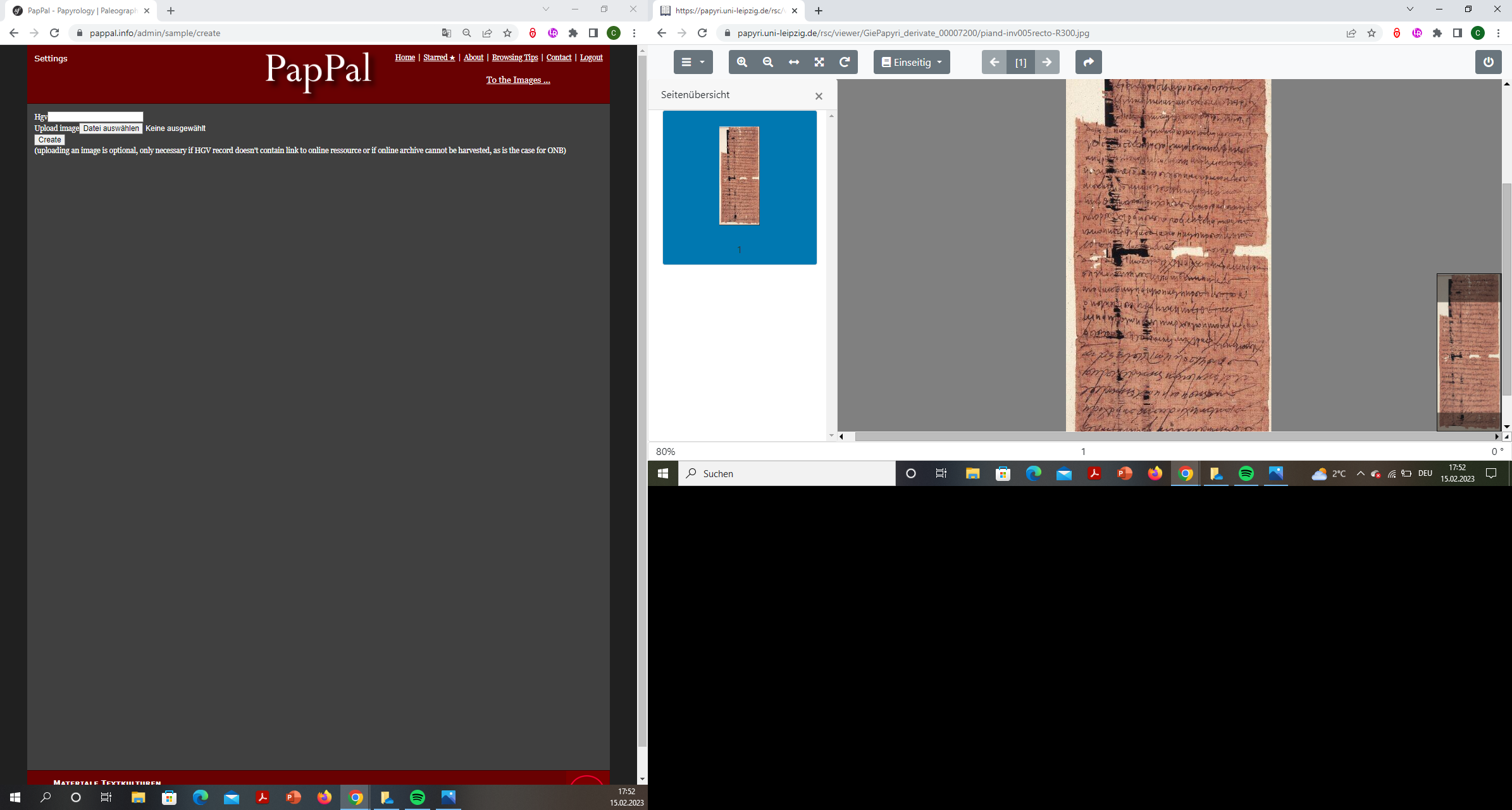Open Chrome profile avatar in right window
The width and height of the screenshot is (1512, 810).
[x=1478, y=33]
